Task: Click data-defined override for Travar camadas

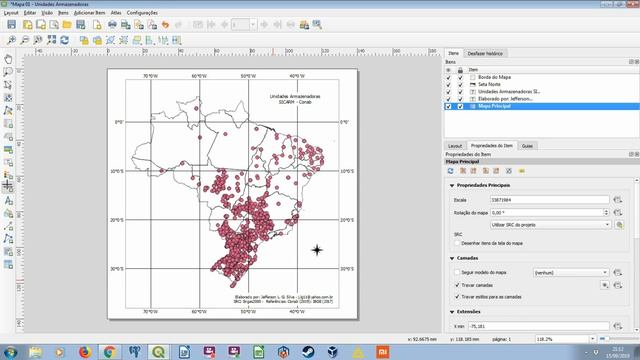Action: click(x=618, y=285)
